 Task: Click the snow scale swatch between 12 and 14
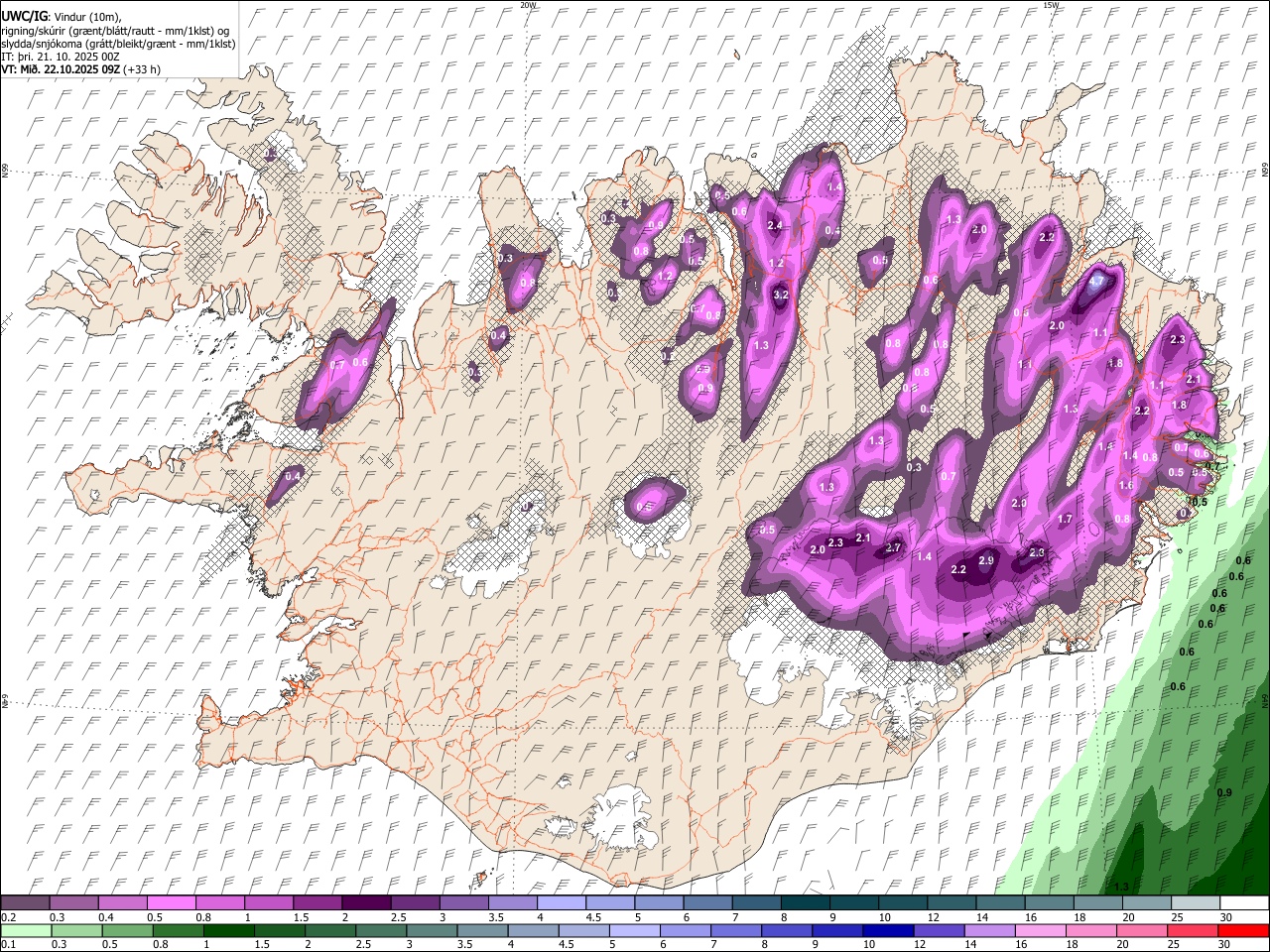[x=952, y=903]
